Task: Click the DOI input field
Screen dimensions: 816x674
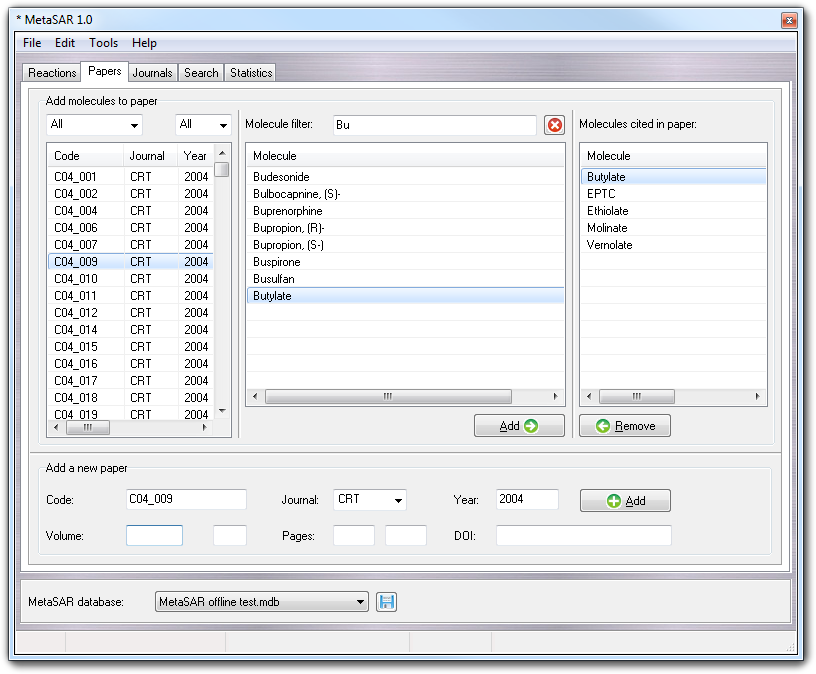Action: click(x=583, y=536)
